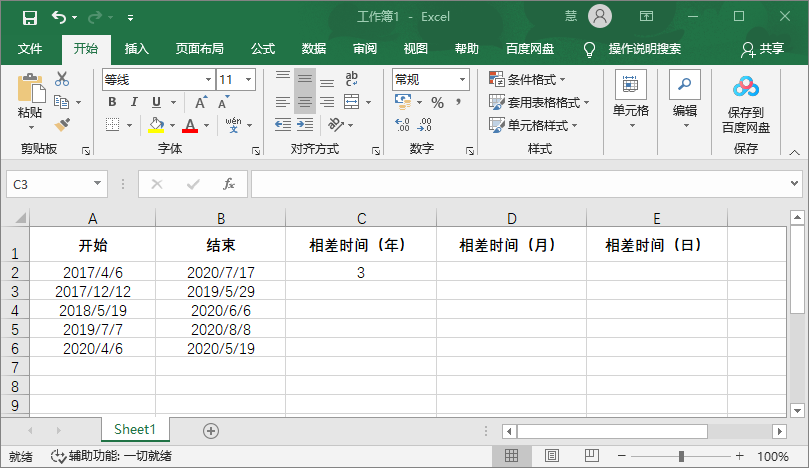
Task: Select the Format Painter brush
Action: tap(62, 124)
